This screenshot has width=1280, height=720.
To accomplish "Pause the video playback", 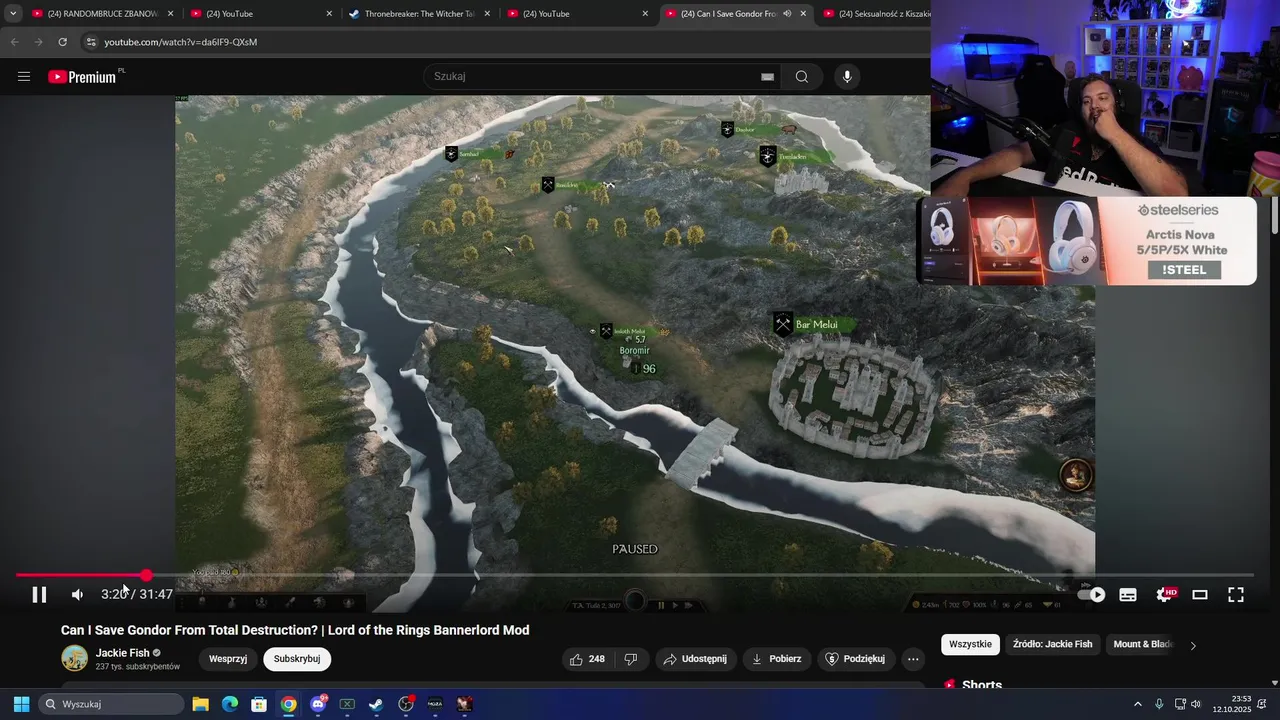I will [x=39, y=595].
